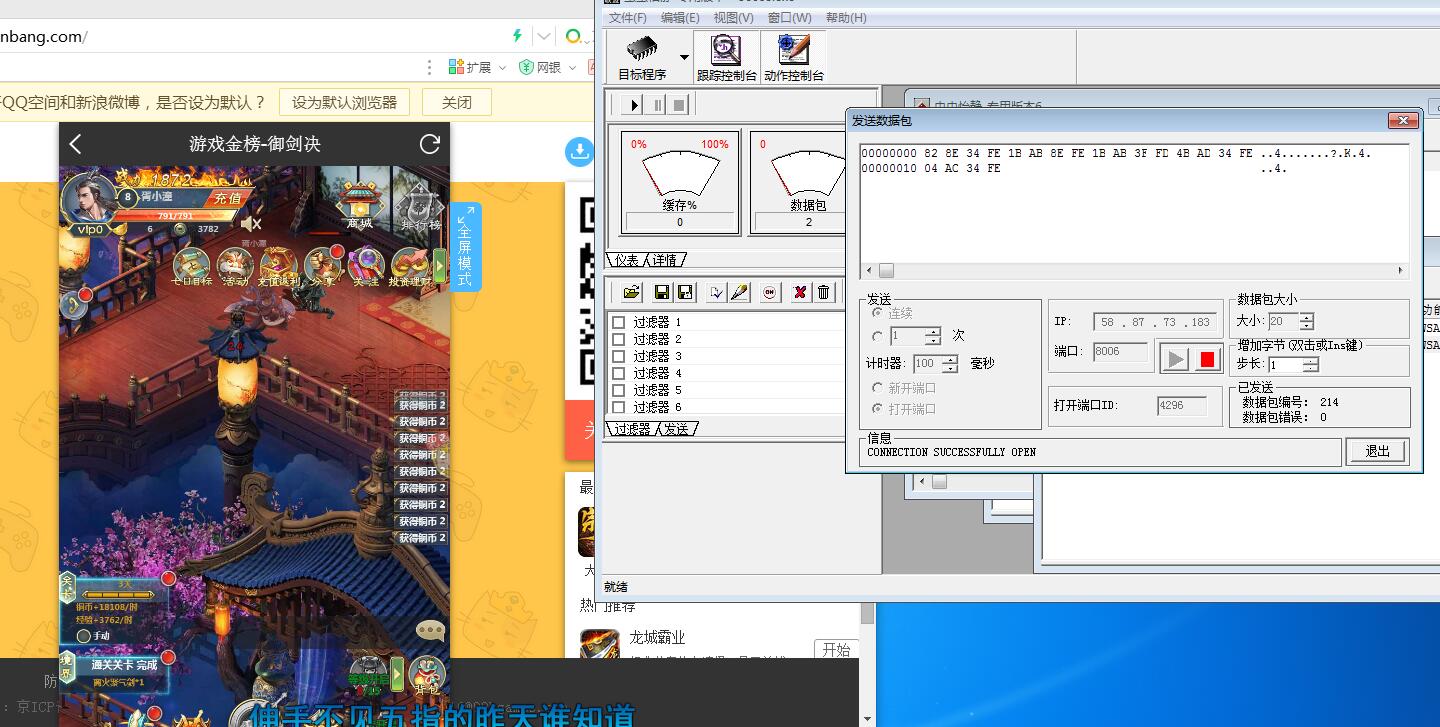Click the hex packet data horizontal scrollbar

pyautogui.click(x=1135, y=271)
